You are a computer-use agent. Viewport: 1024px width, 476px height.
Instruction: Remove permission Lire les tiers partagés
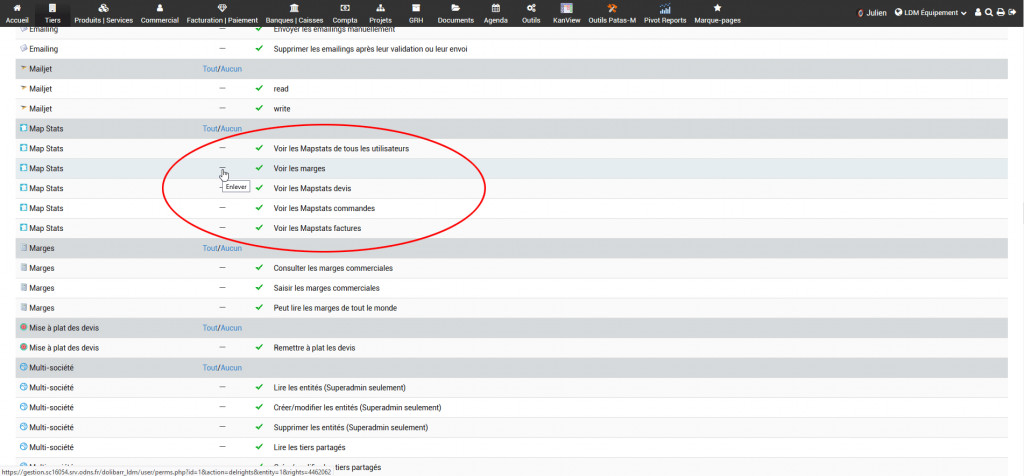223,447
